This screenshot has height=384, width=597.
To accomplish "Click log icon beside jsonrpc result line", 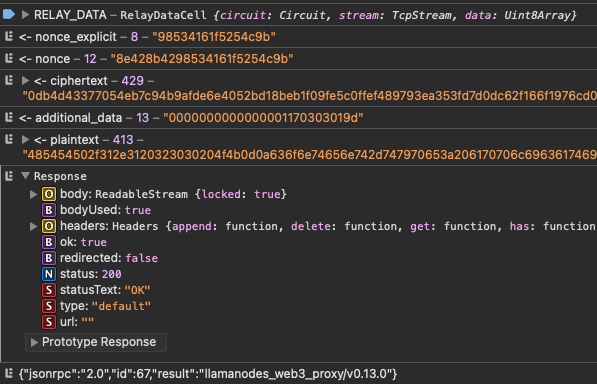I will (9, 373).
